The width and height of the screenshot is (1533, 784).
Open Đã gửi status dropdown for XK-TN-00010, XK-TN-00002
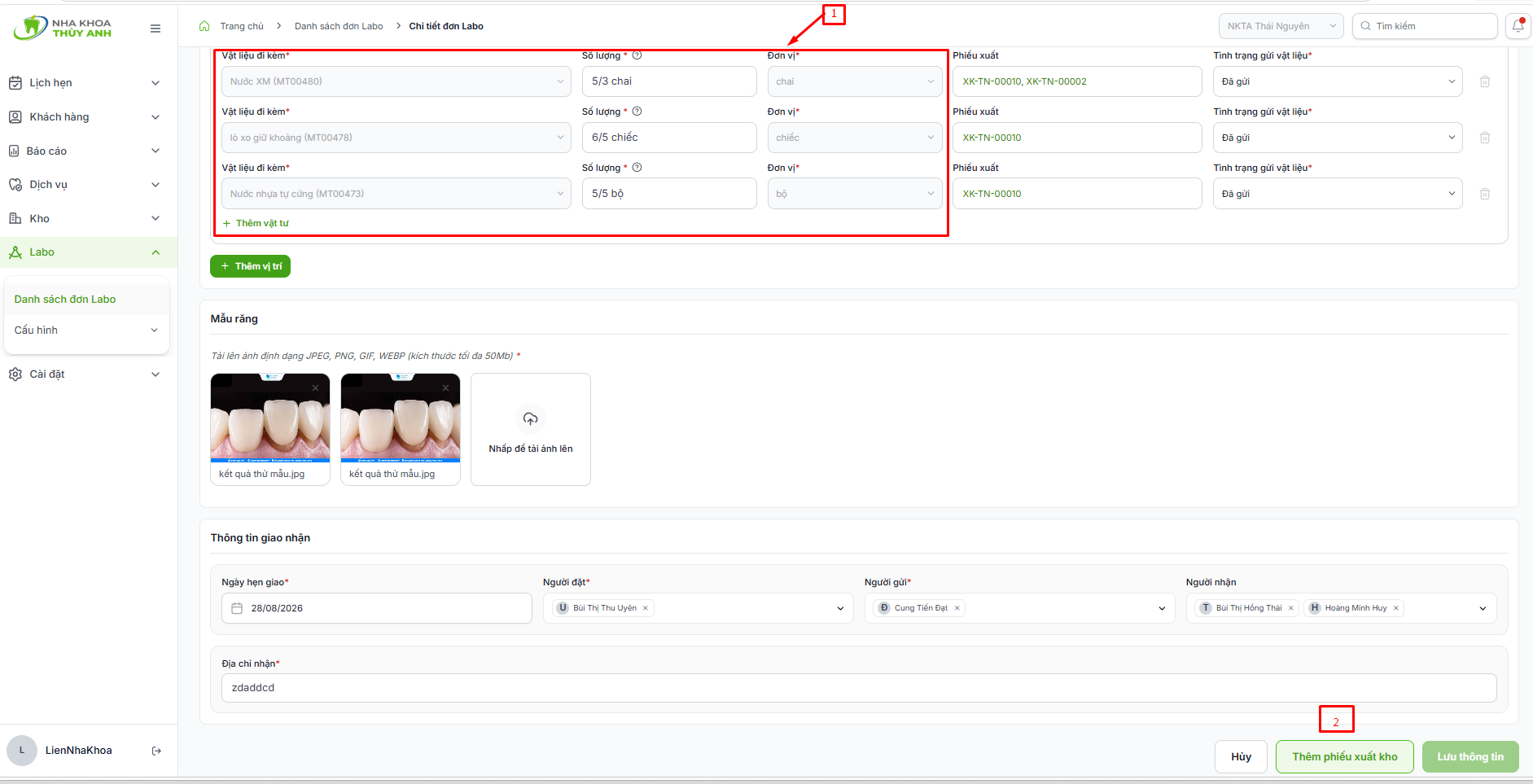coord(1338,81)
